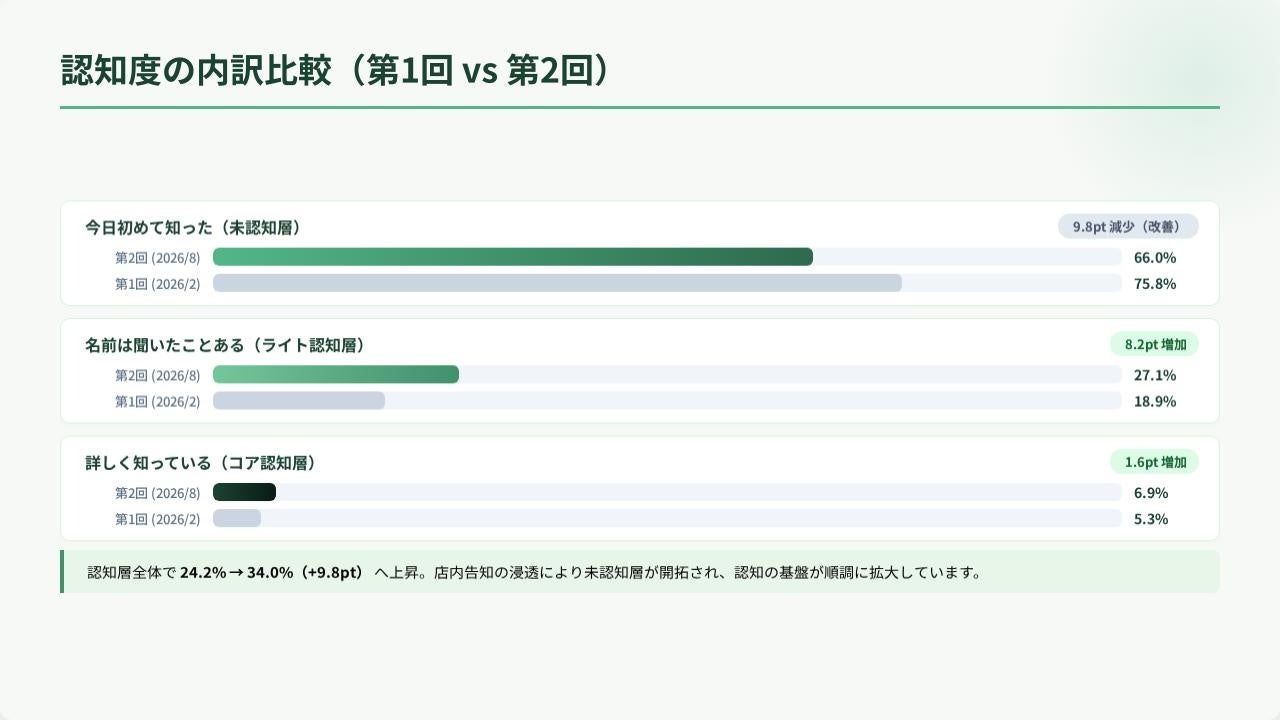Screen dimensions: 1280x720
Task: Click the 第2回 (2026/8) label in 未認知層 card
Action: [157, 258]
